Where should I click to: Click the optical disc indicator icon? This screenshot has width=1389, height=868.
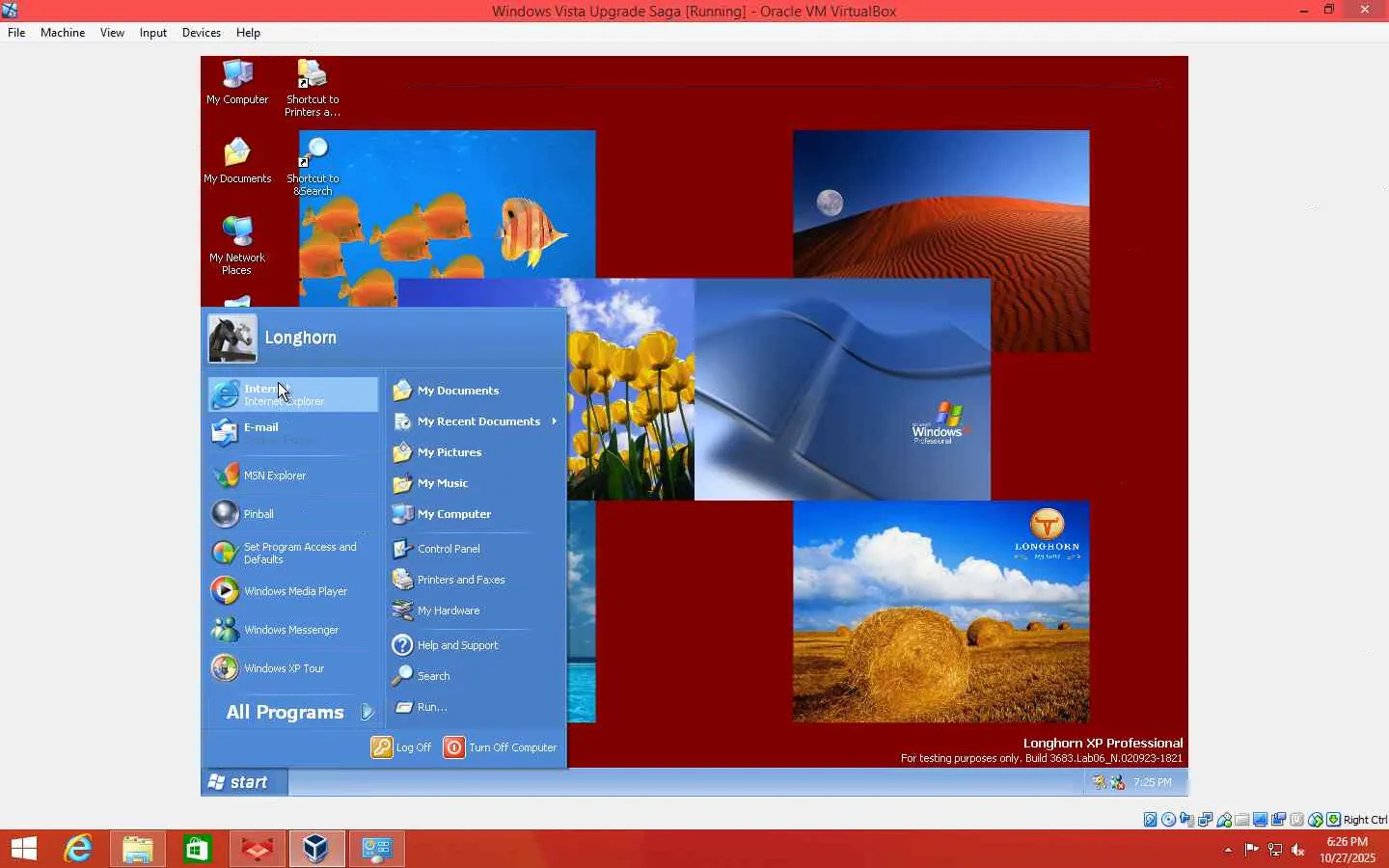tap(1169, 820)
